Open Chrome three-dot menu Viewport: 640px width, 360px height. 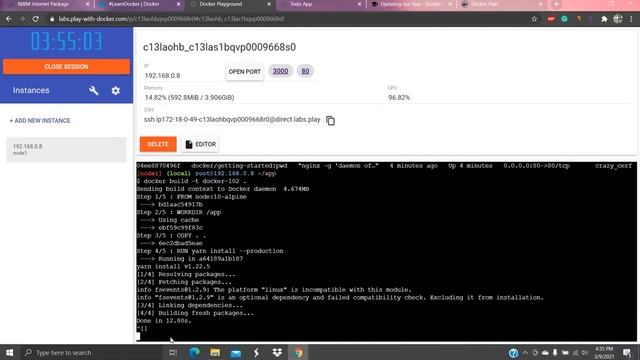tap(631, 19)
